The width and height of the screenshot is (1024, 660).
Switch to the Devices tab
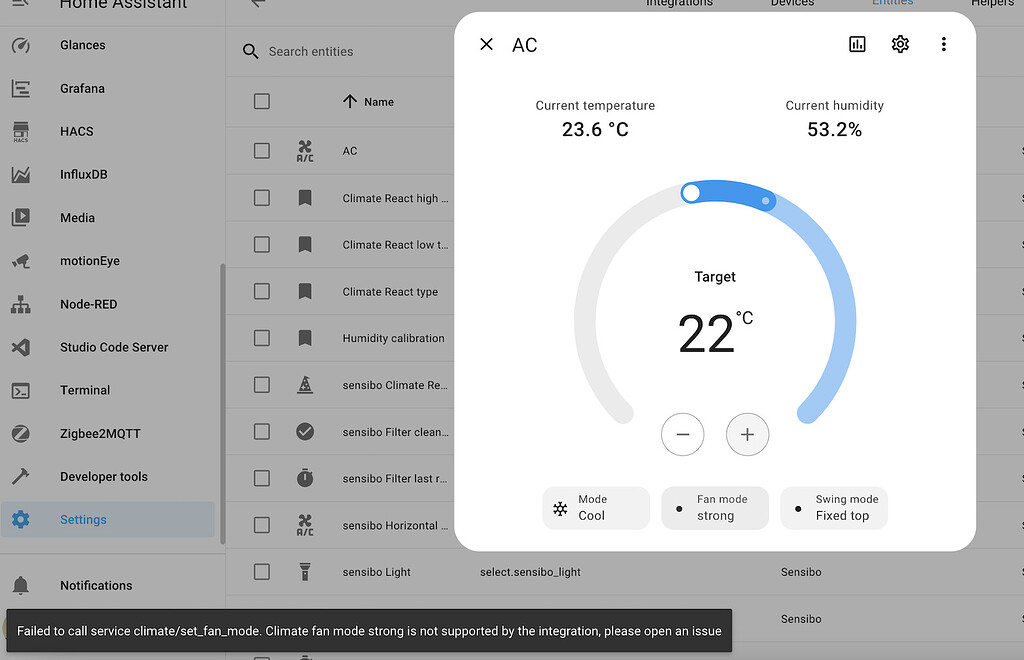(x=791, y=3)
